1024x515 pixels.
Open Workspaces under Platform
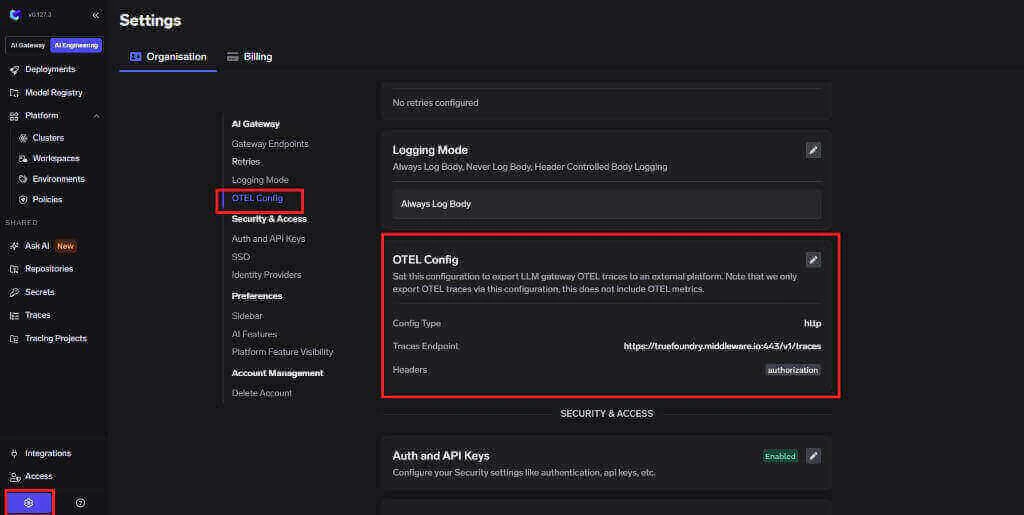coord(55,159)
